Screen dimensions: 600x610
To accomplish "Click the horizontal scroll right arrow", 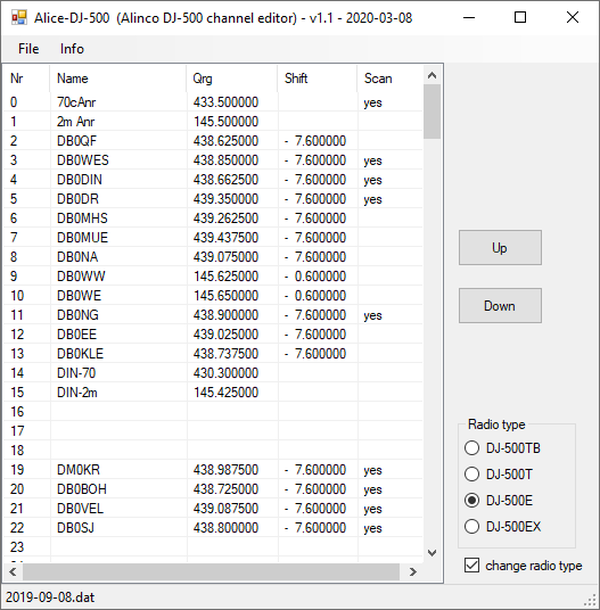I will tap(412, 572).
